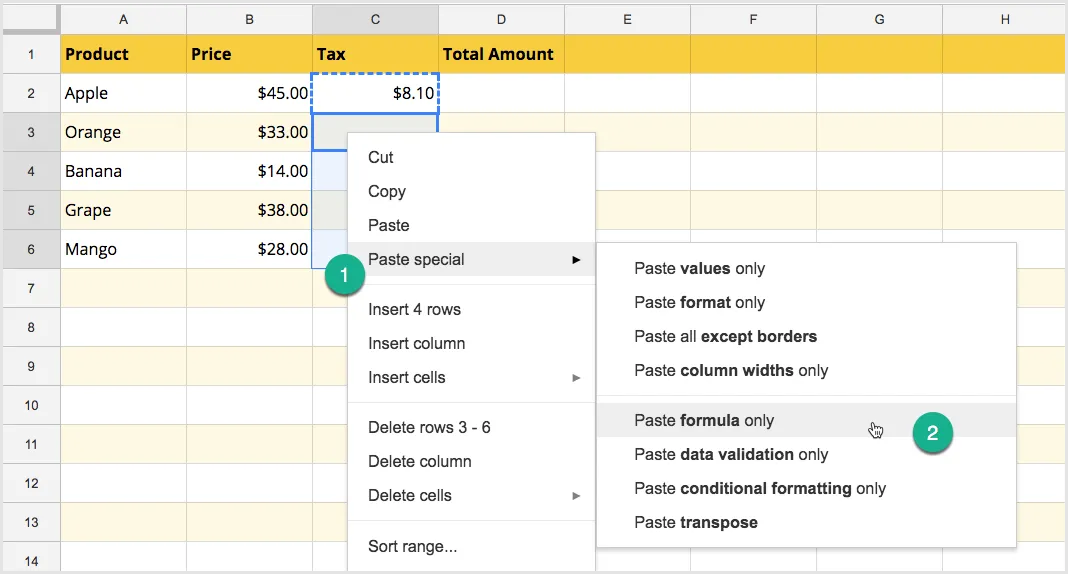The image size is (1068, 574).
Task: Select row 9 header
Action: tap(31, 366)
